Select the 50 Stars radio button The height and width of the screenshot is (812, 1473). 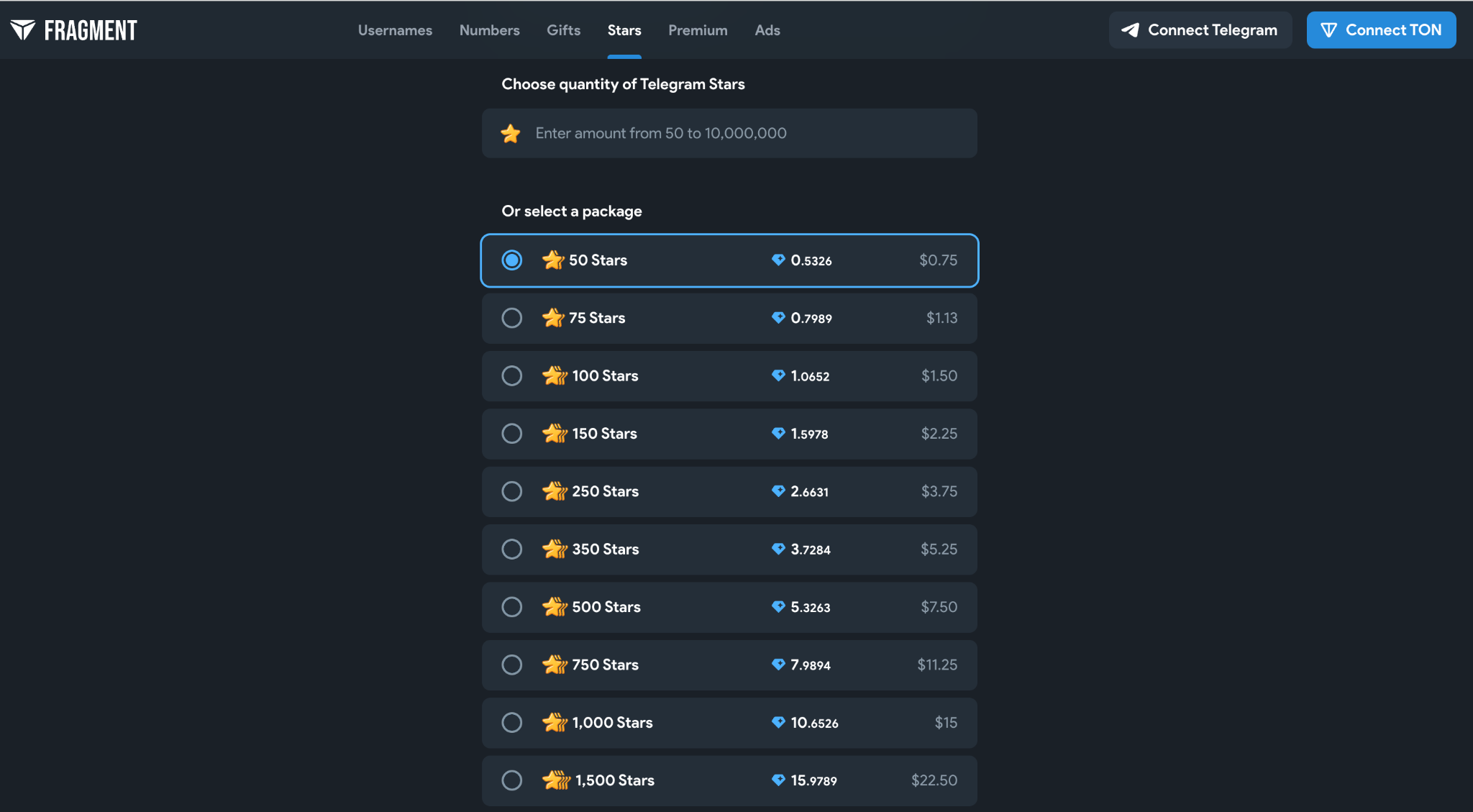(x=511, y=260)
